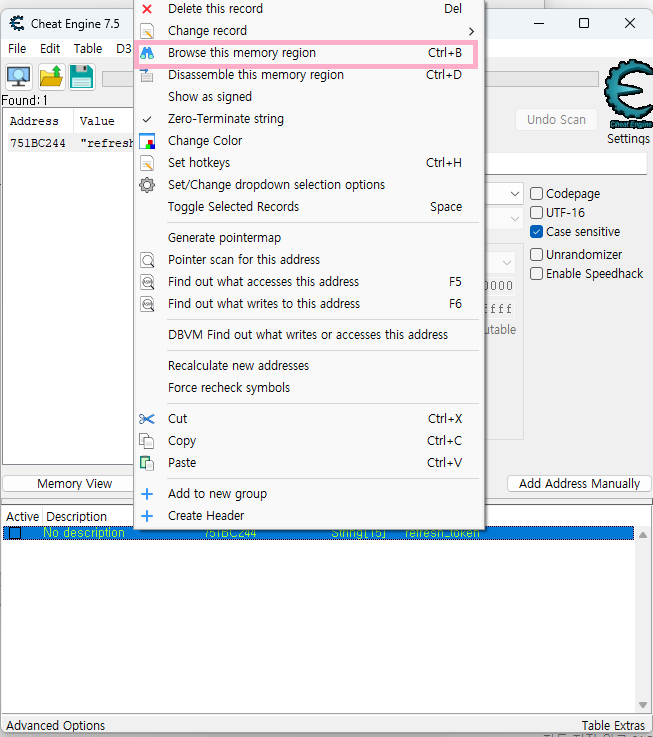Select 'Show as signed' menu entry

(210, 97)
